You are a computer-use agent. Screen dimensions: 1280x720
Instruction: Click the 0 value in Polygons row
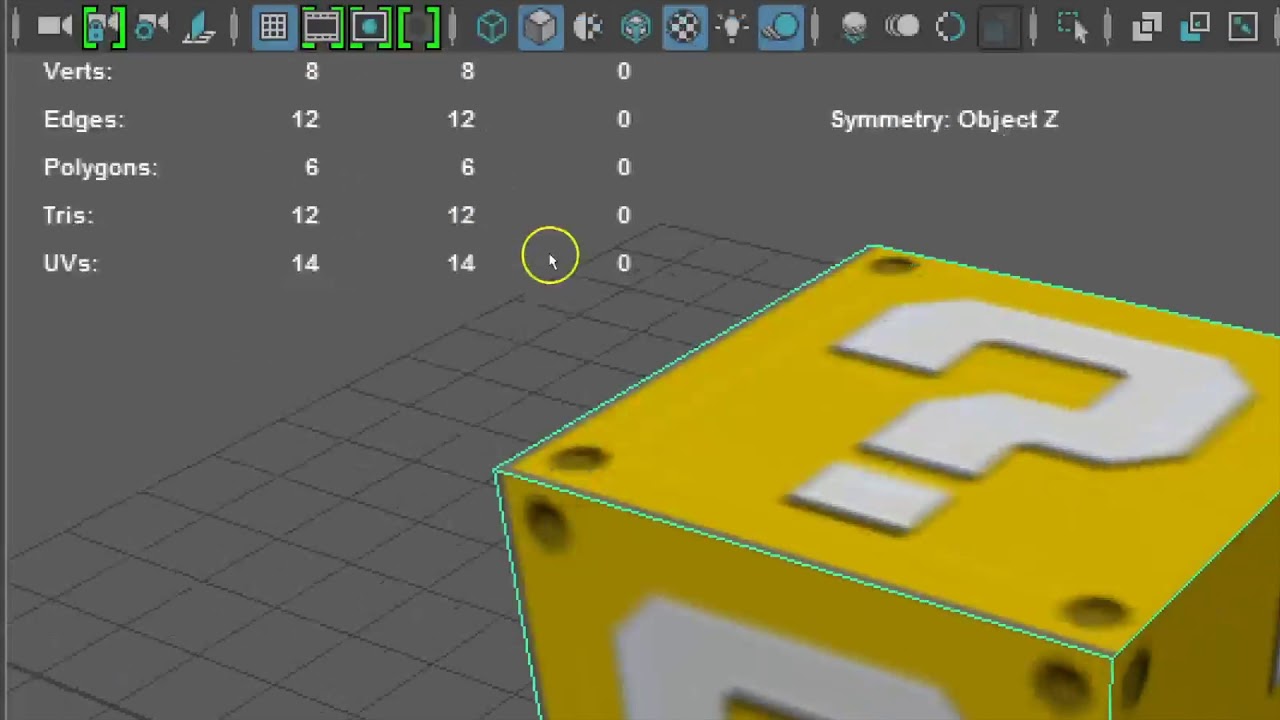coord(623,167)
